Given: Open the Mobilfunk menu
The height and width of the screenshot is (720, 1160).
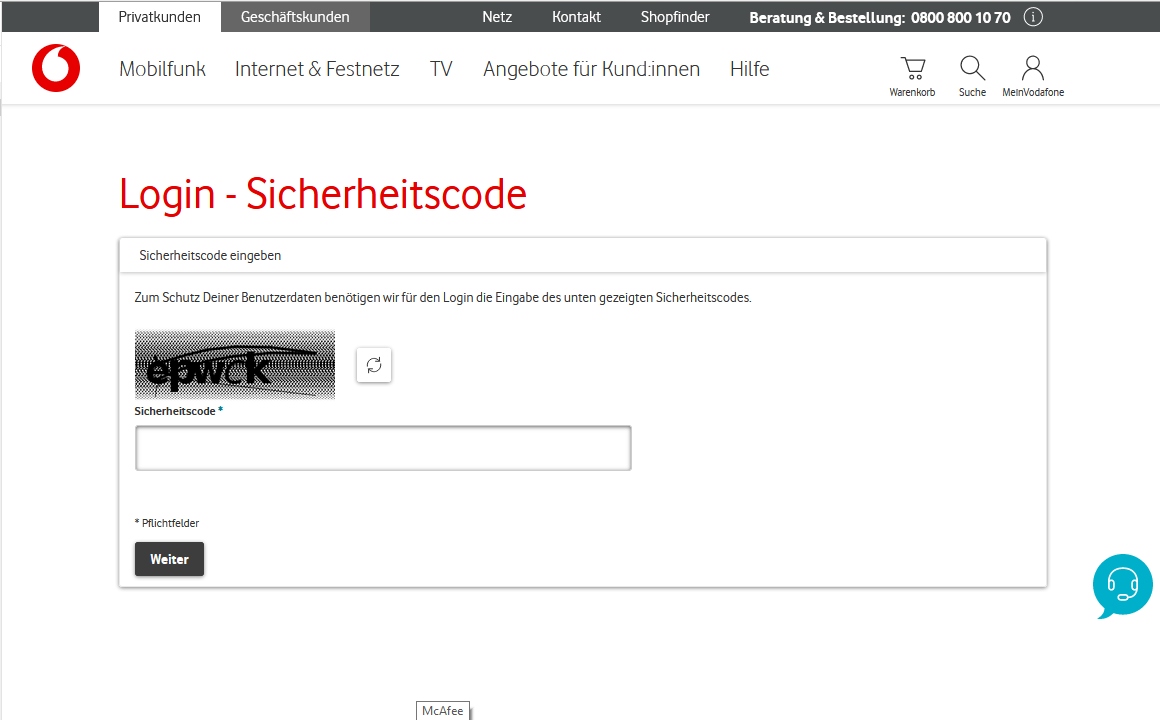Looking at the screenshot, I should tap(162, 68).
